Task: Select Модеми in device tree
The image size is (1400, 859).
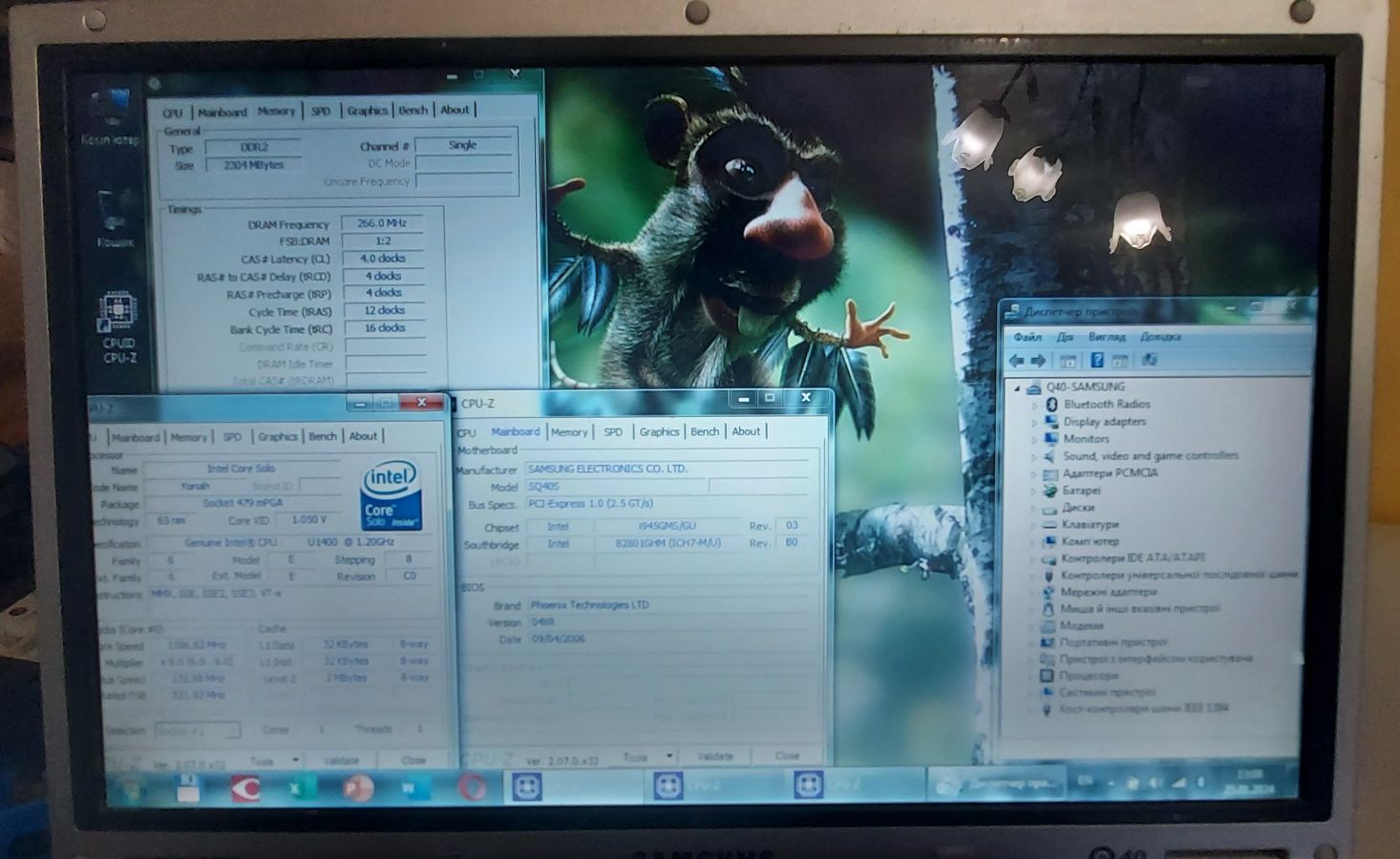Action: 1081,626
